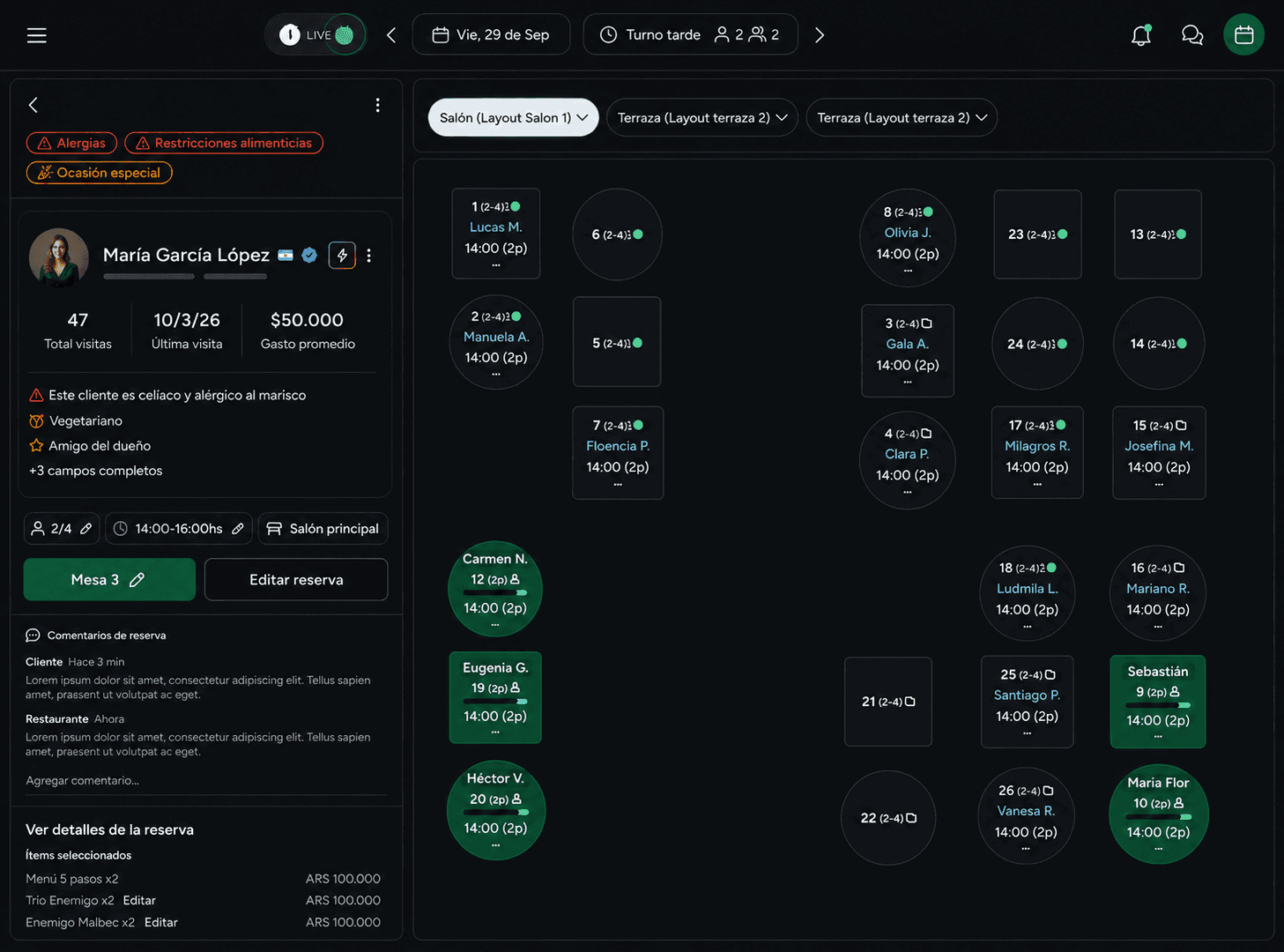Open the Vie, 29 de Sep date picker

(491, 34)
